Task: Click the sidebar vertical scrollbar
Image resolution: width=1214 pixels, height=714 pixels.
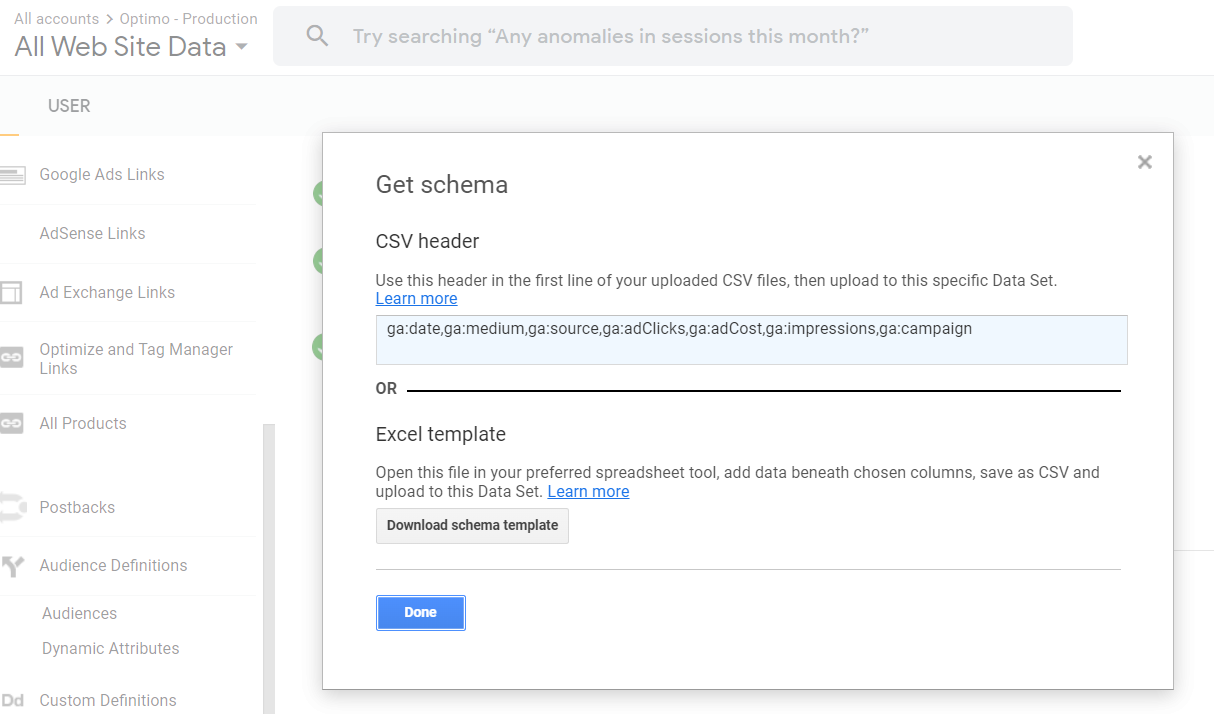Action: click(x=268, y=568)
